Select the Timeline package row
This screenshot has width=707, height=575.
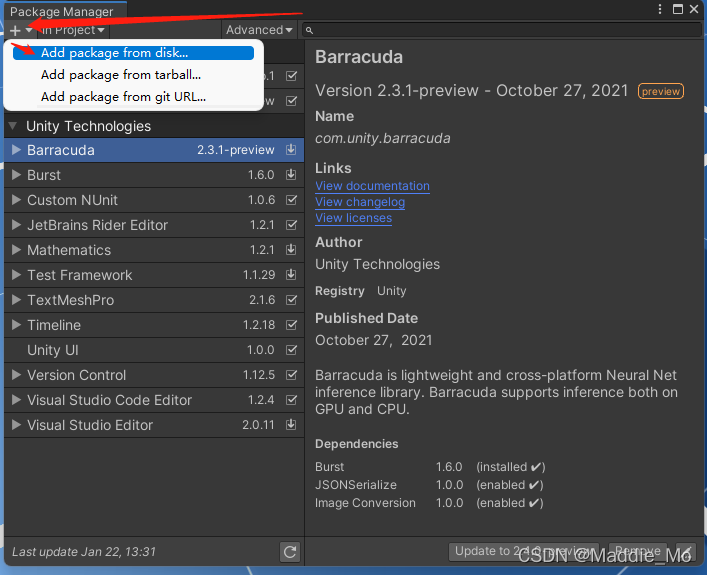[154, 325]
